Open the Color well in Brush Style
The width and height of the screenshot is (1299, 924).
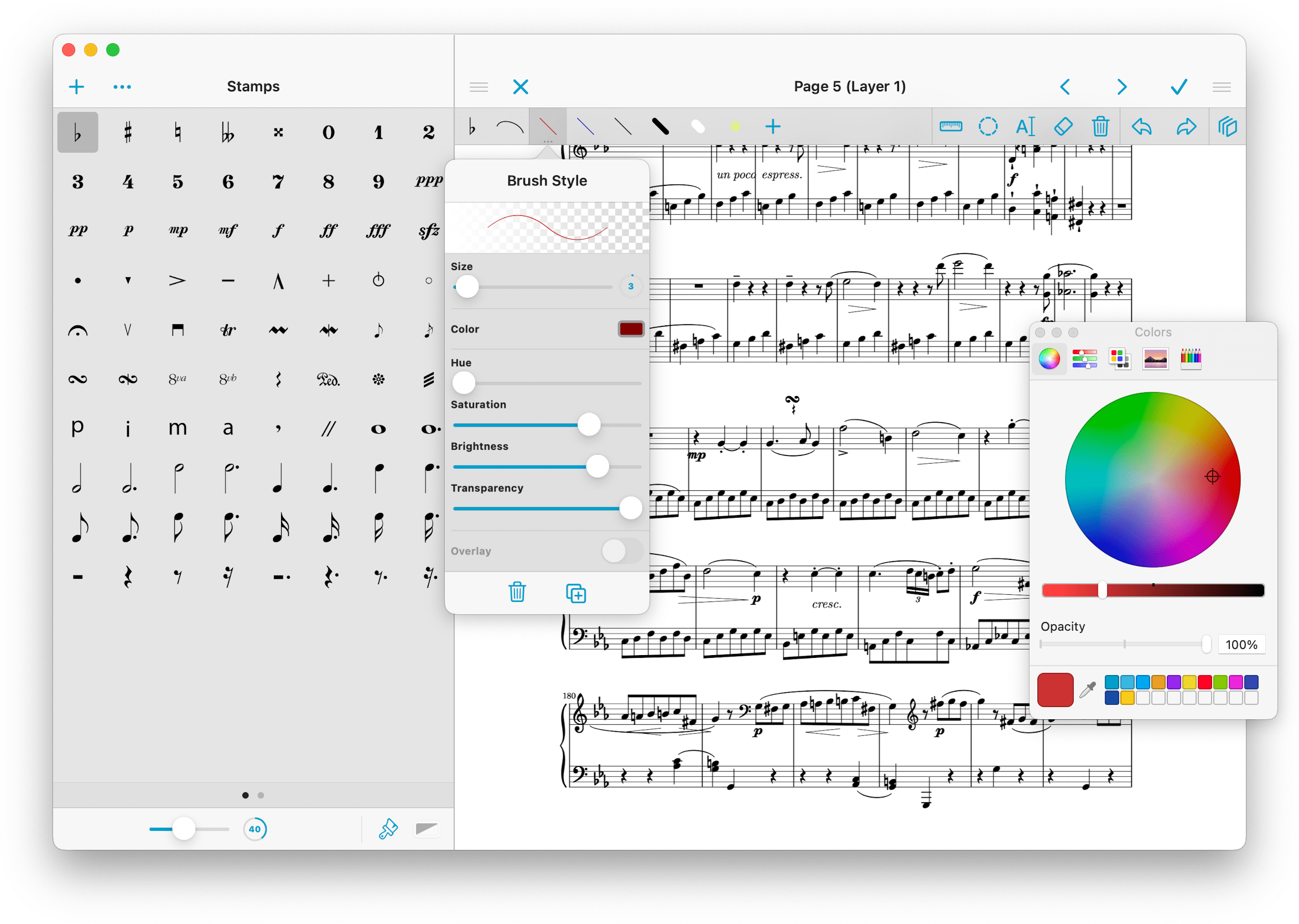pos(631,329)
